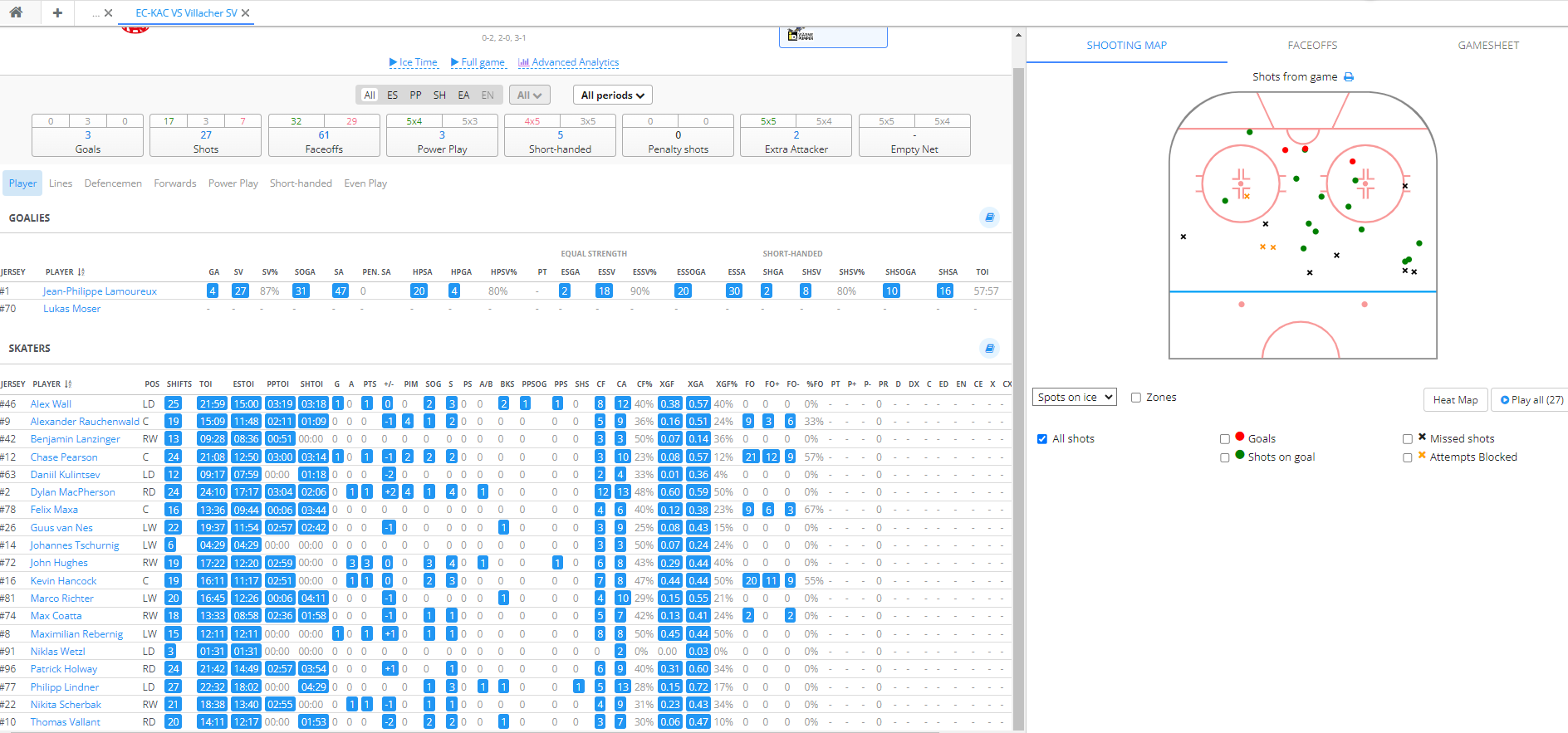
Task: Open the gray All dropdown beside EN
Action: [x=528, y=95]
